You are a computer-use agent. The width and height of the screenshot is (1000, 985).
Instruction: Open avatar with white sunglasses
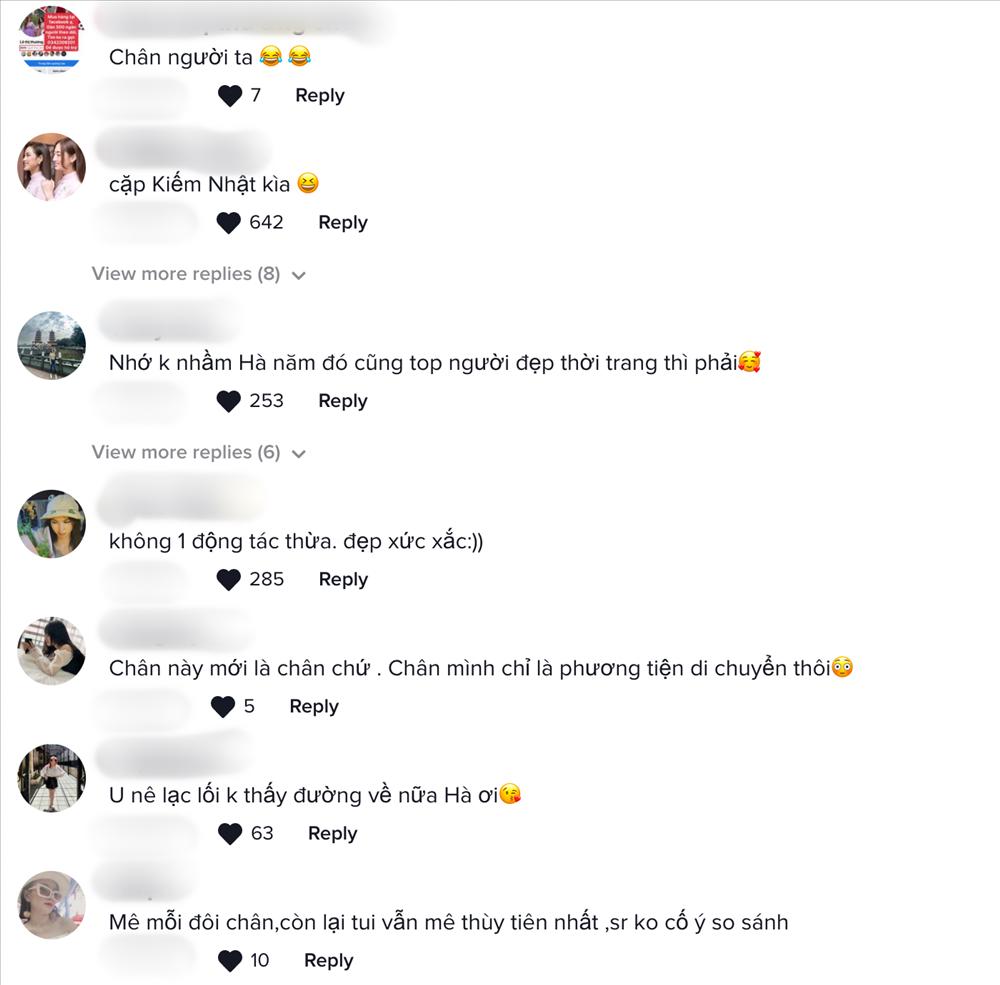pos(51,905)
